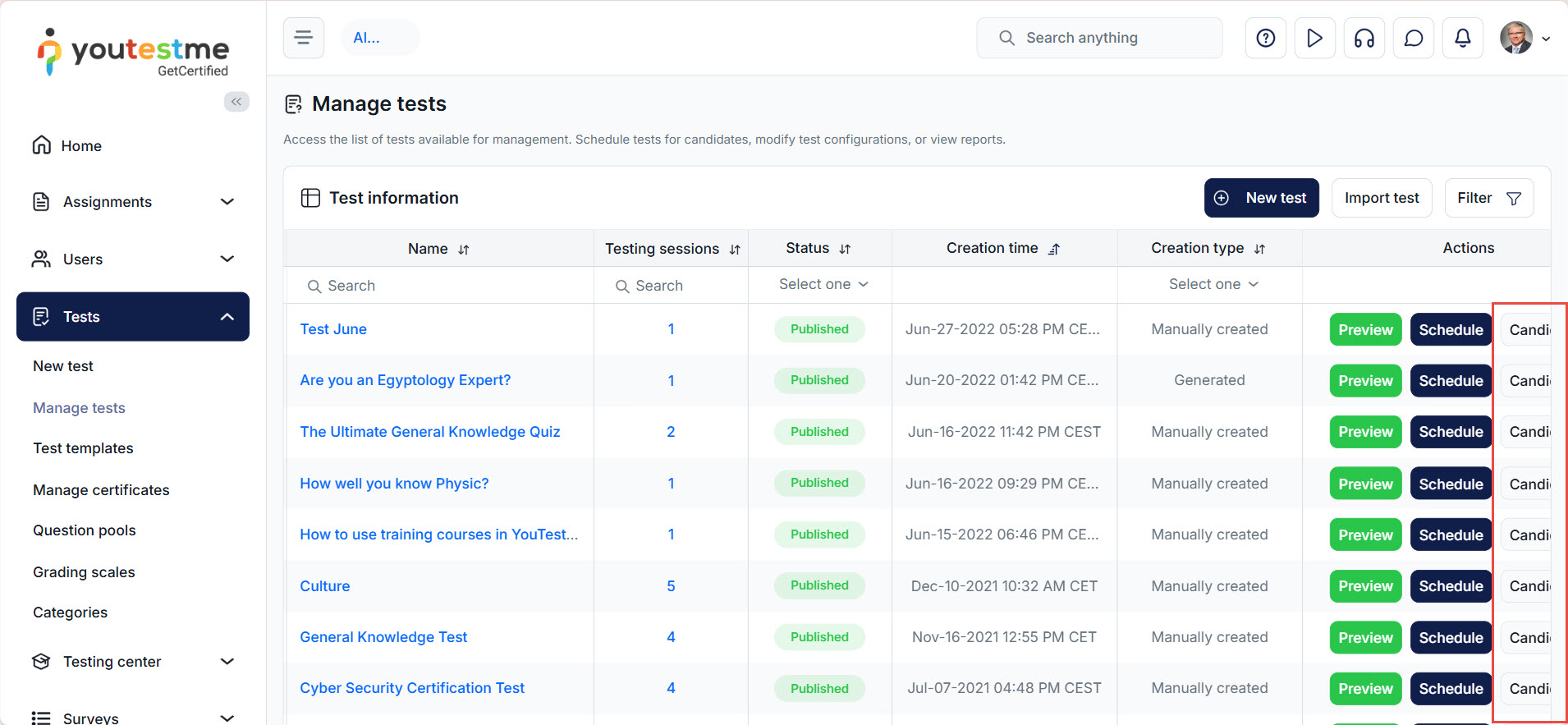This screenshot has height=725, width=1568.
Task: Open the headphones support icon
Action: click(x=1364, y=38)
